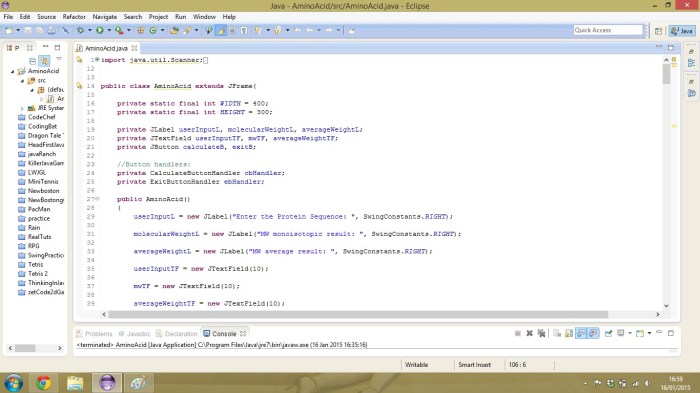Open the Window menu
Screen dimensions: 700x393
point(204,17)
